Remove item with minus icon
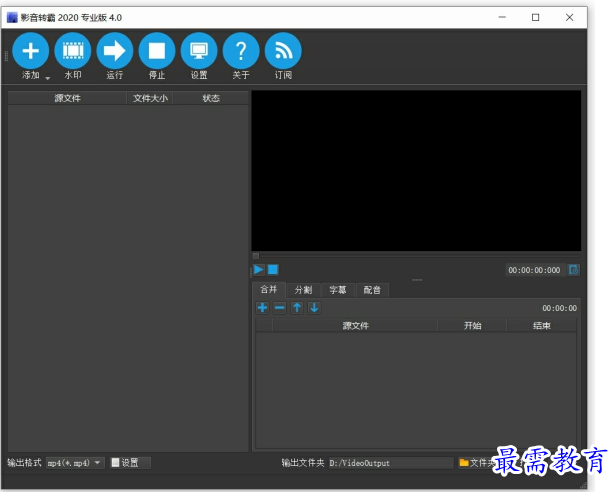The image size is (616, 492). (280, 308)
